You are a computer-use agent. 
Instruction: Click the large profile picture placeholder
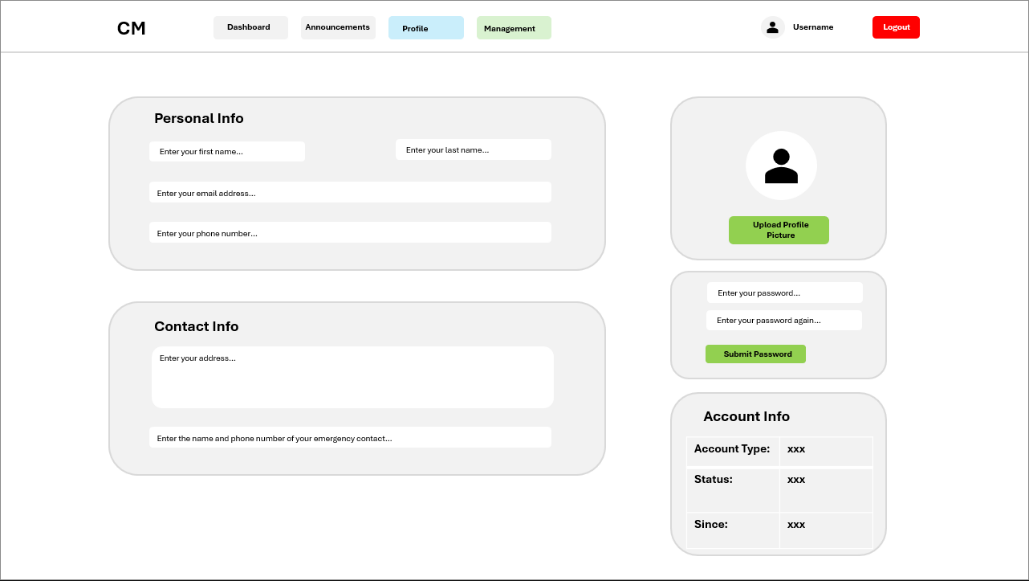781,166
